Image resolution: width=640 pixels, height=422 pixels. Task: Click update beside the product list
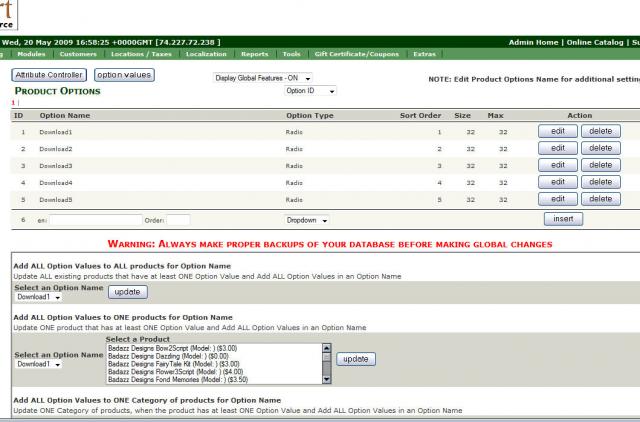click(x=356, y=359)
